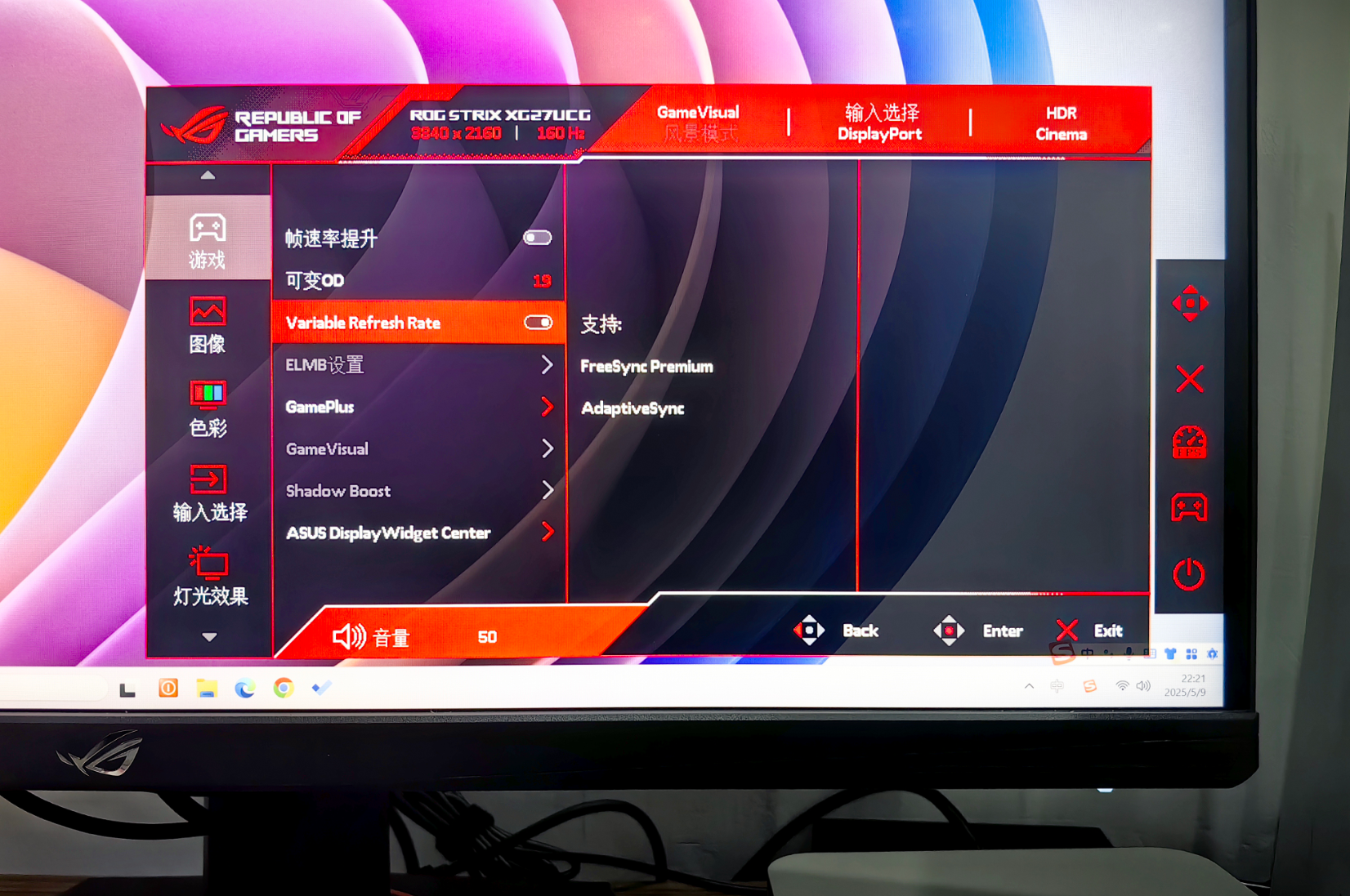Viewport: 1350px width, 896px height.
Task: Select the 可变OD menu item
Action: pos(418,280)
